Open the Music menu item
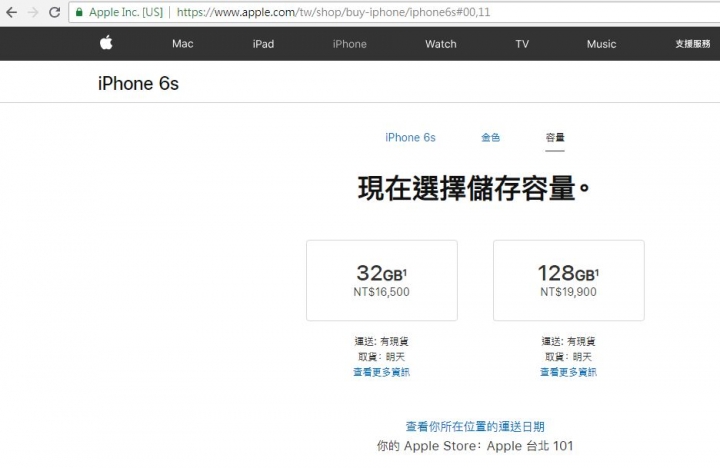 pyautogui.click(x=601, y=44)
